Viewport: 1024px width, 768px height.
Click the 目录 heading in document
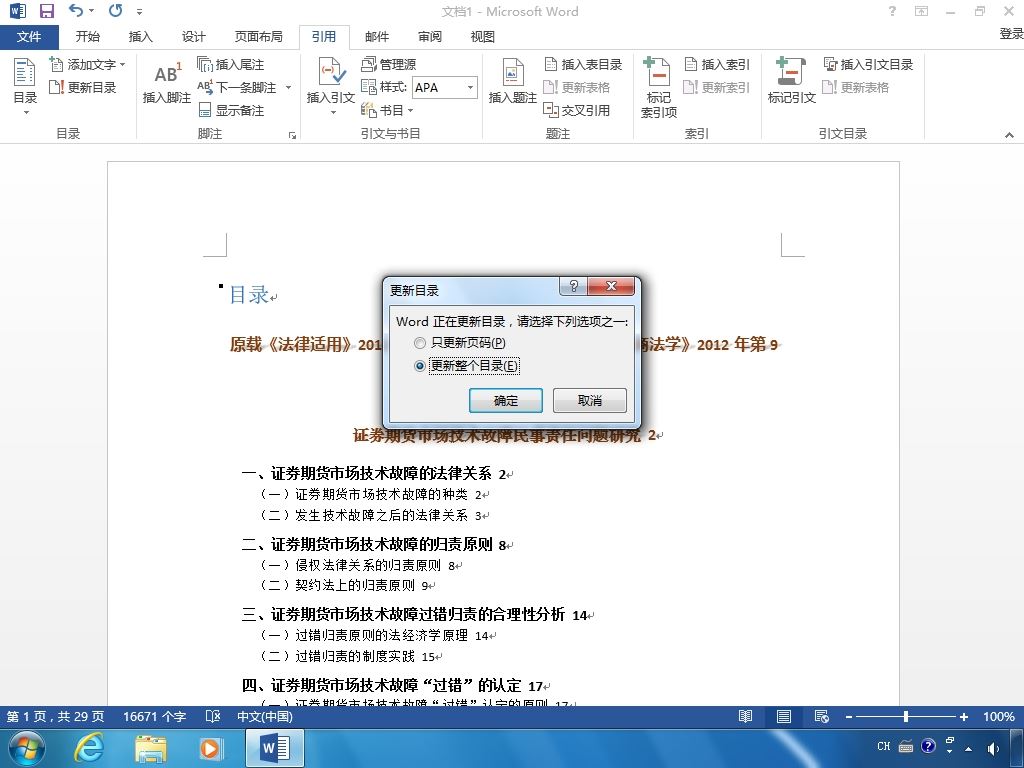coord(249,295)
